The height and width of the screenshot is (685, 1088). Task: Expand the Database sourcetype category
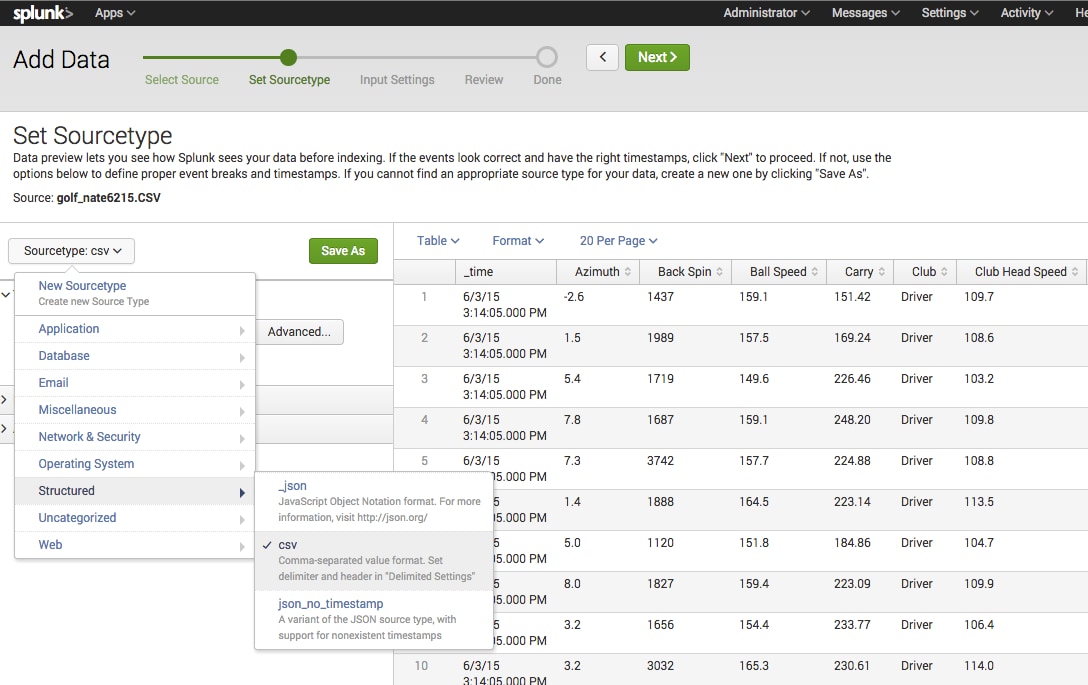(135, 356)
